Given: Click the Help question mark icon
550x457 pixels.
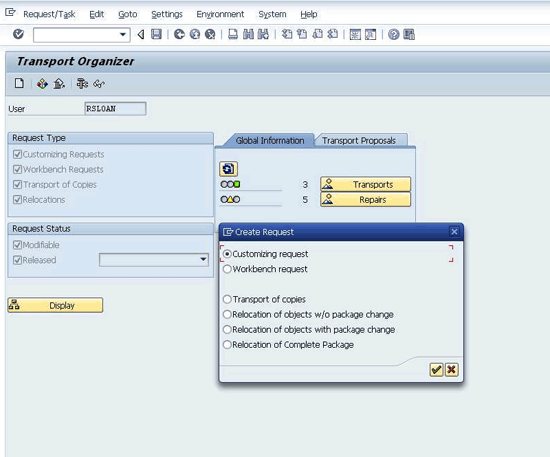Looking at the screenshot, I should pos(394,35).
